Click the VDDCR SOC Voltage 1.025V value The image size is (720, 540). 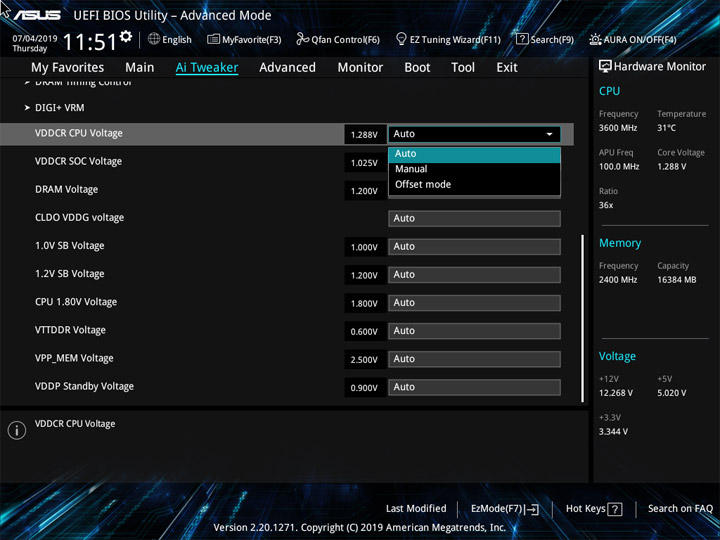364,163
